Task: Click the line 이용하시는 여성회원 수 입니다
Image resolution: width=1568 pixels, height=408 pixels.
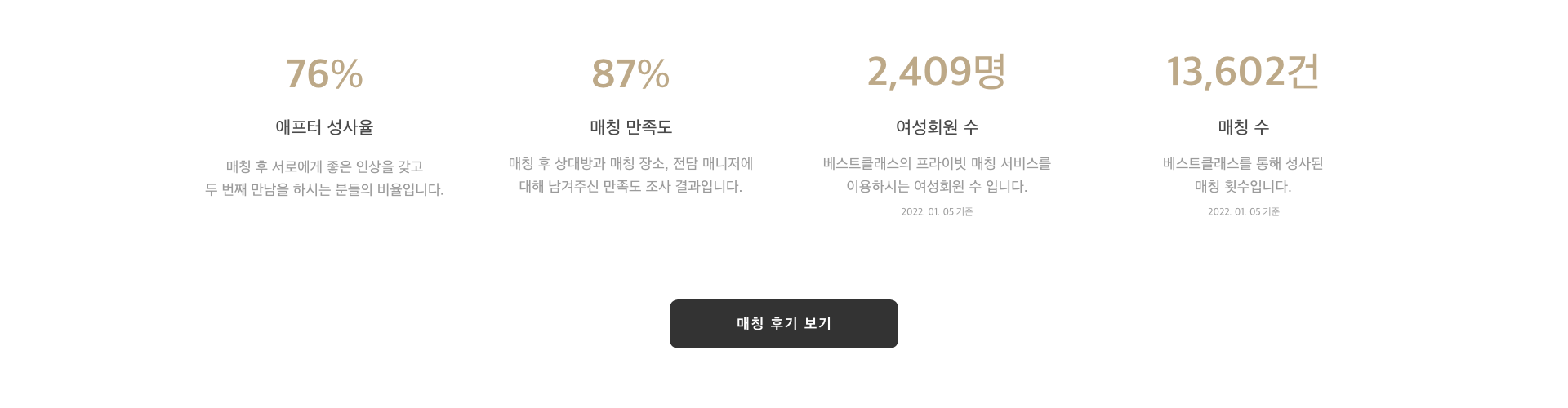Action: (937, 186)
